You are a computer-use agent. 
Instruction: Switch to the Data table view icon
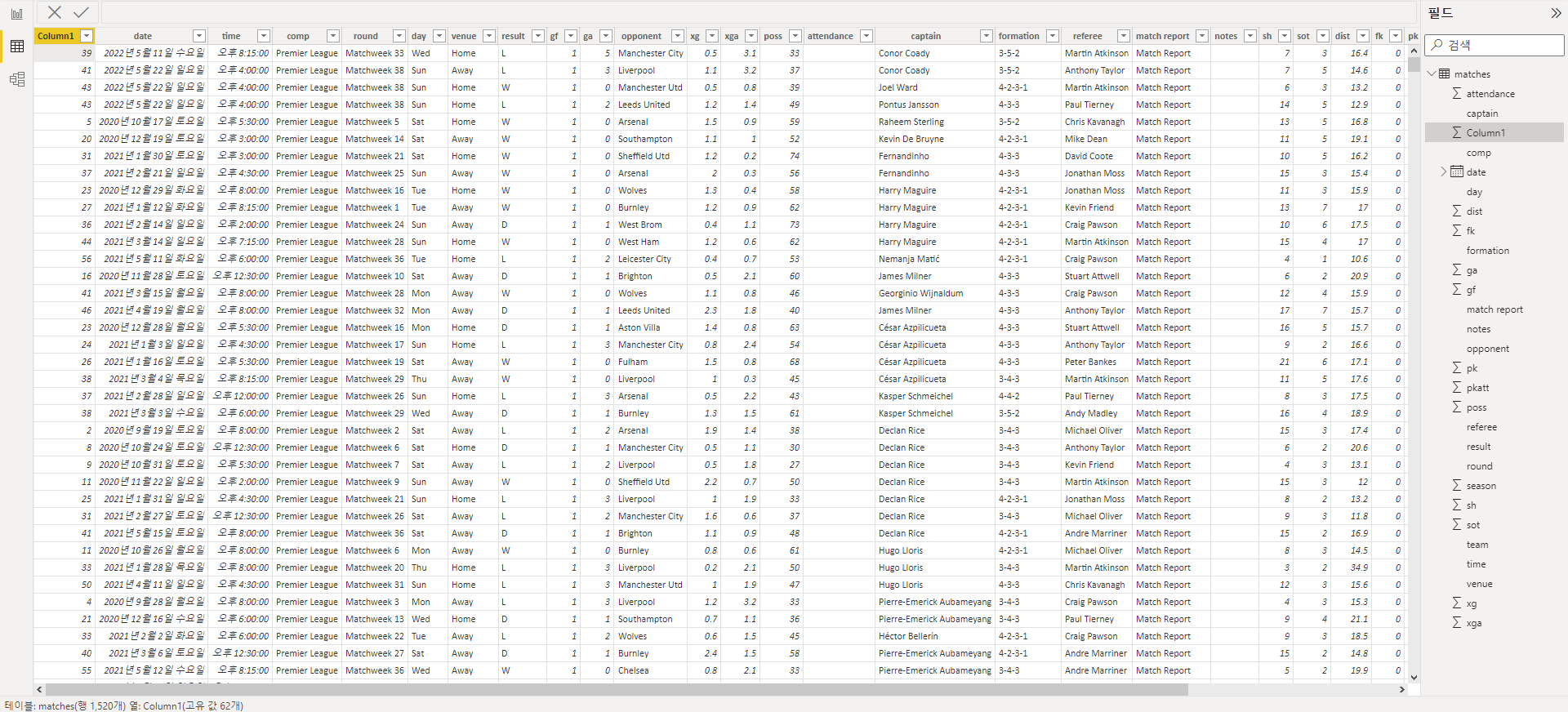tap(16, 47)
